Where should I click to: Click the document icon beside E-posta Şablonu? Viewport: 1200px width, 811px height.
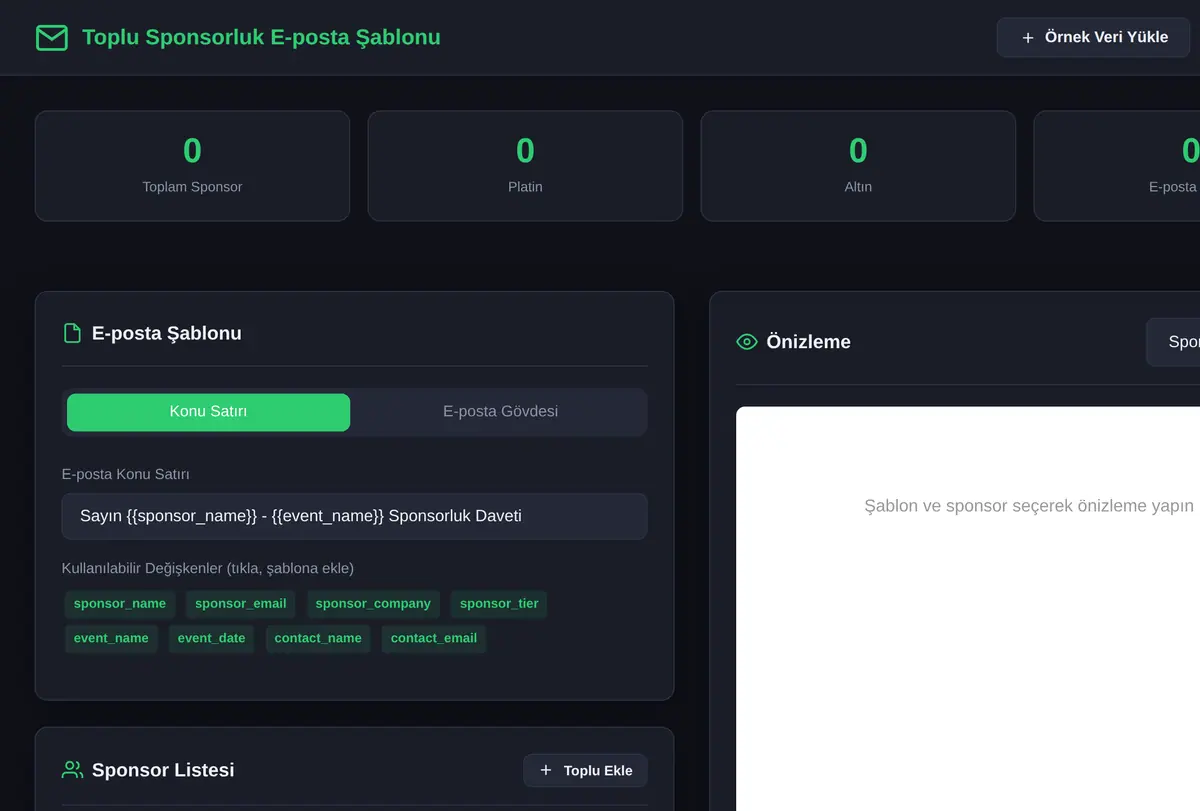[72, 333]
